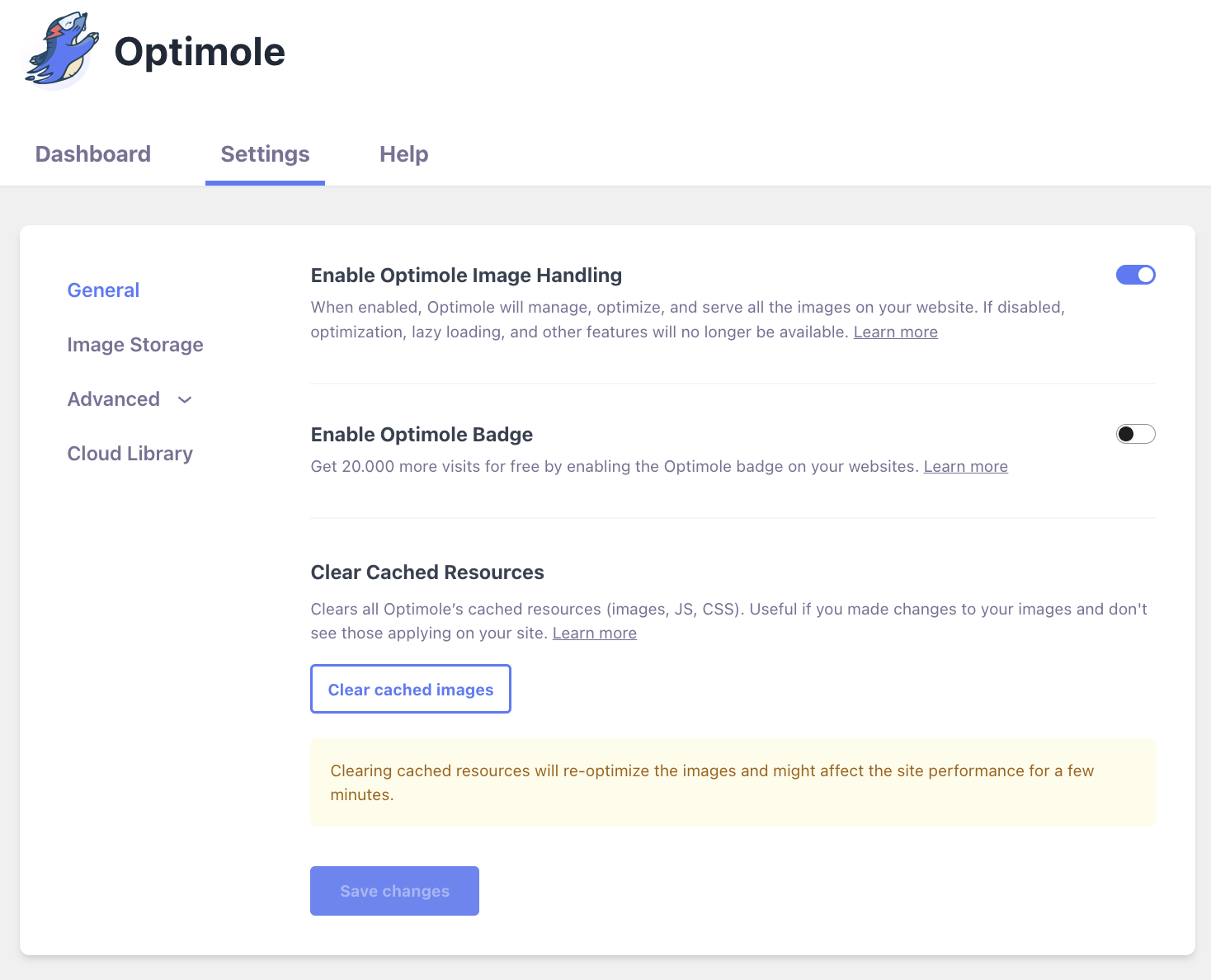Open the Image Storage settings section

pyautogui.click(x=135, y=345)
